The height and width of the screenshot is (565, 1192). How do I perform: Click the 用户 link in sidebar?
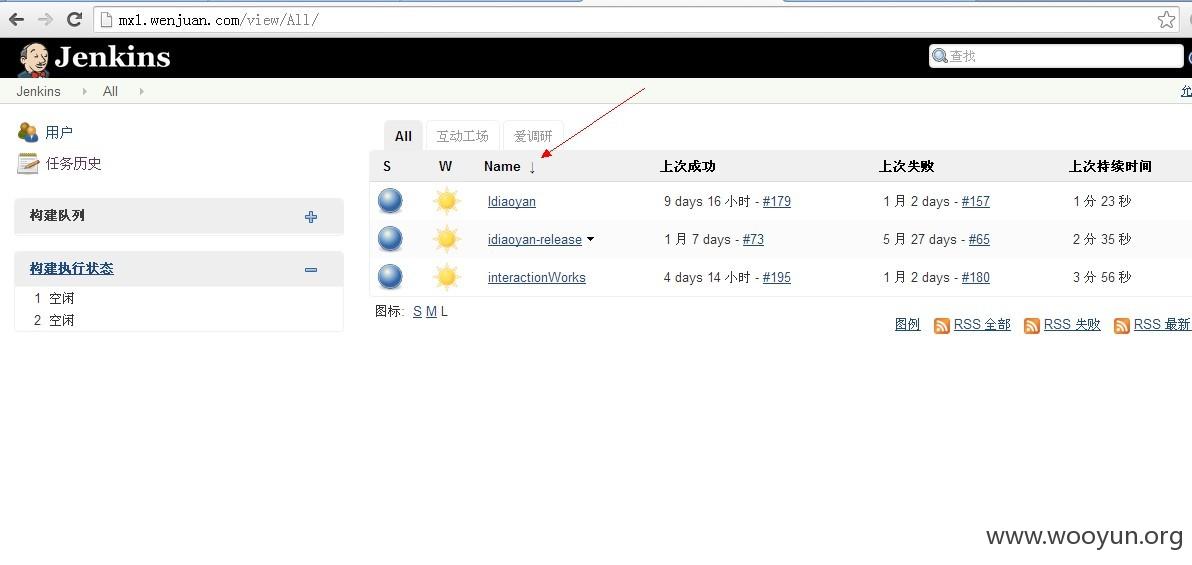click(x=59, y=132)
